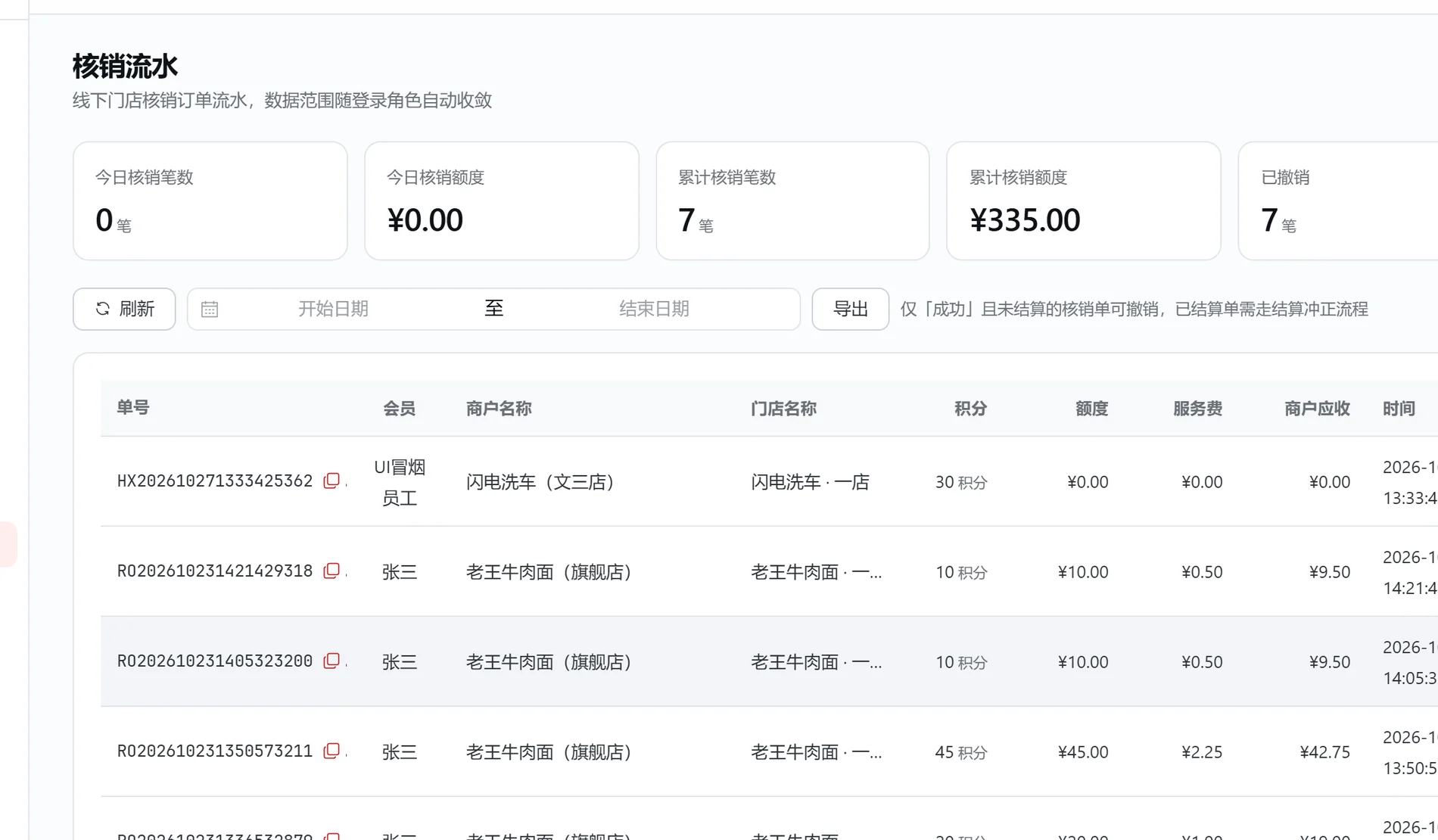
Task: Select order number text HX202610271333425362
Action: coord(215,481)
